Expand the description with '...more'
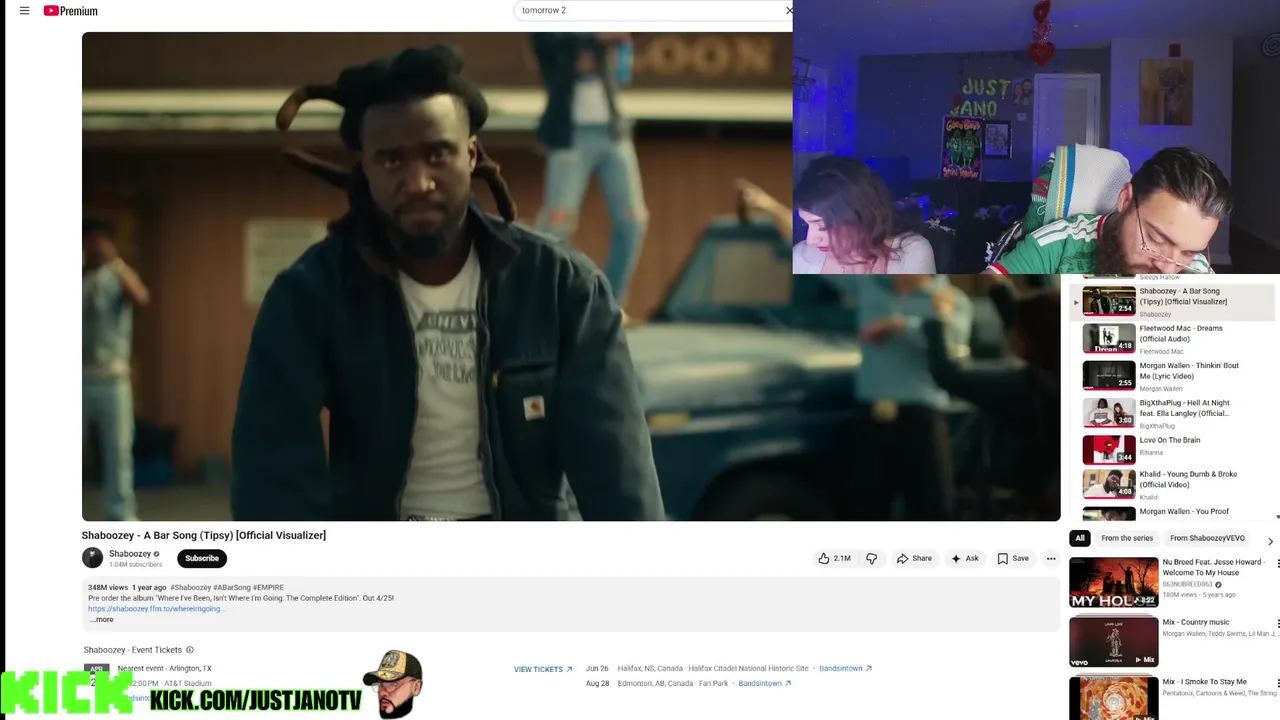This screenshot has width=1280, height=720. tap(102, 619)
